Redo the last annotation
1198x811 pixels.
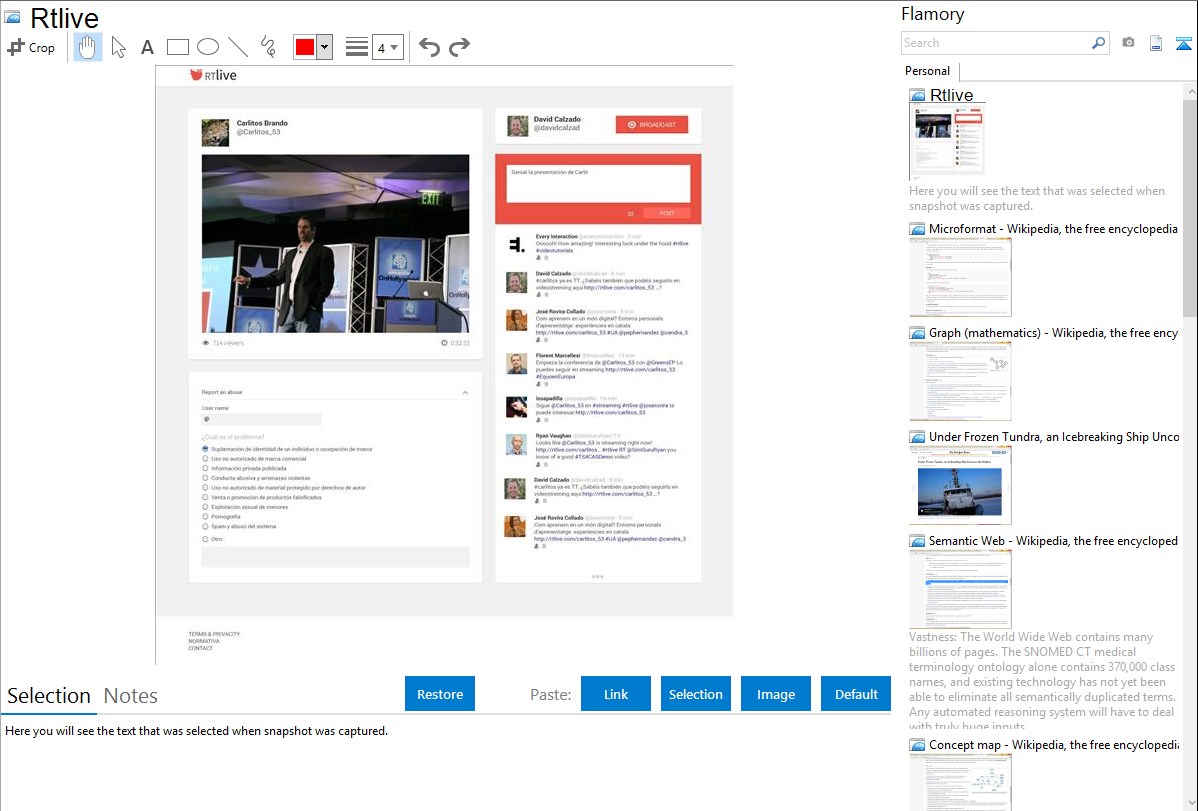459,47
